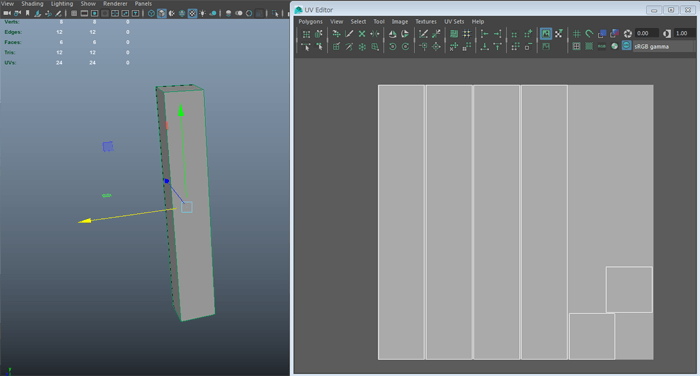
Task: Click the camera select icon in viewport toolbar
Action: click(7, 13)
